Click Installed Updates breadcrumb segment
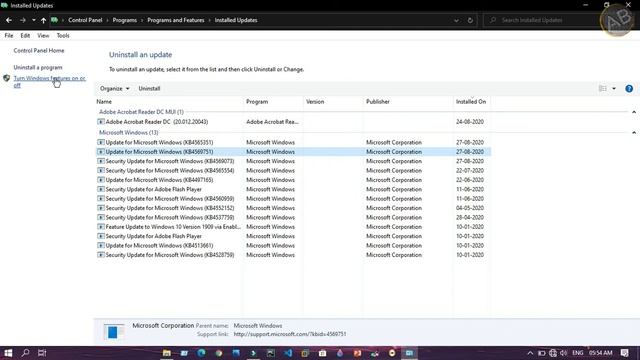 tap(236, 20)
